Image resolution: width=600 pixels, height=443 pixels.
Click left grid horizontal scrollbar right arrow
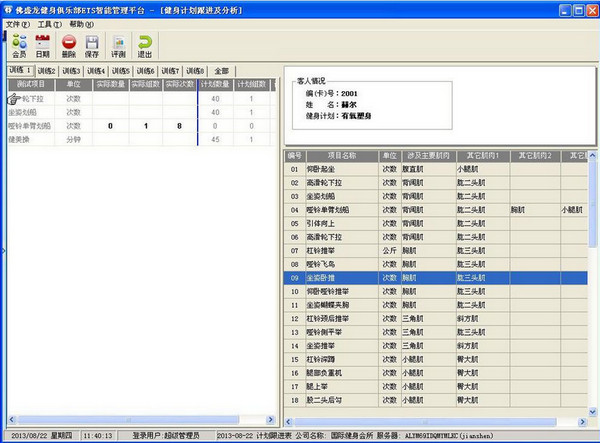(270, 420)
